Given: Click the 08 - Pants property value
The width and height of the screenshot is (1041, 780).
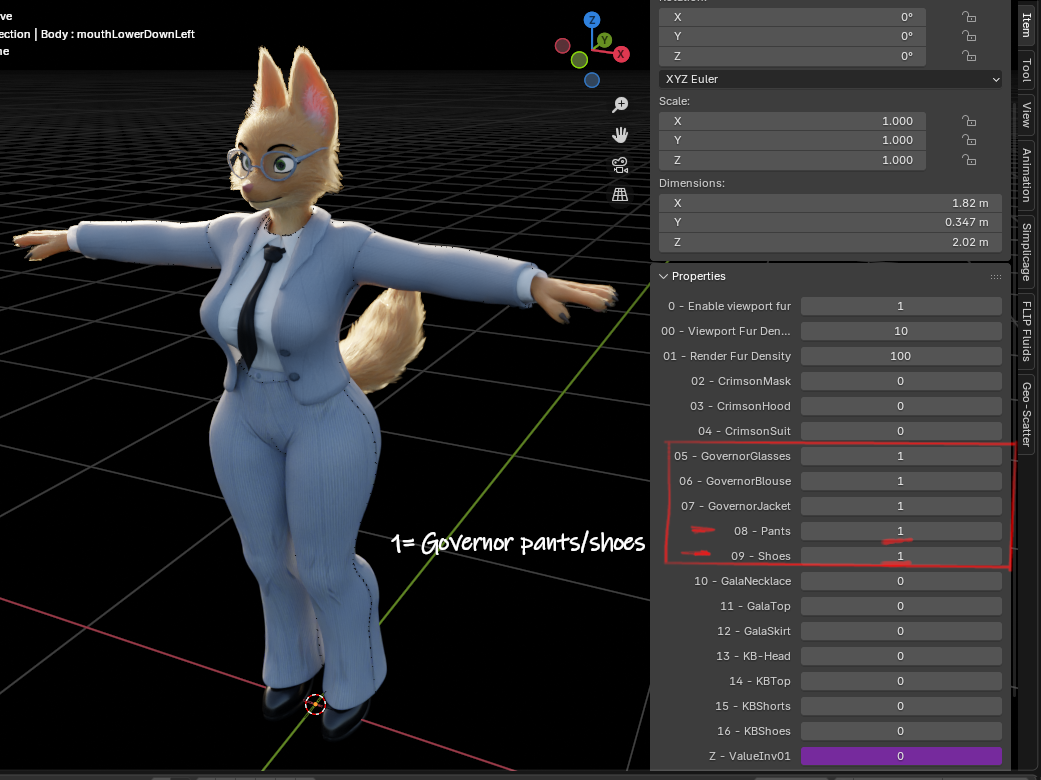Looking at the screenshot, I should pos(901,531).
